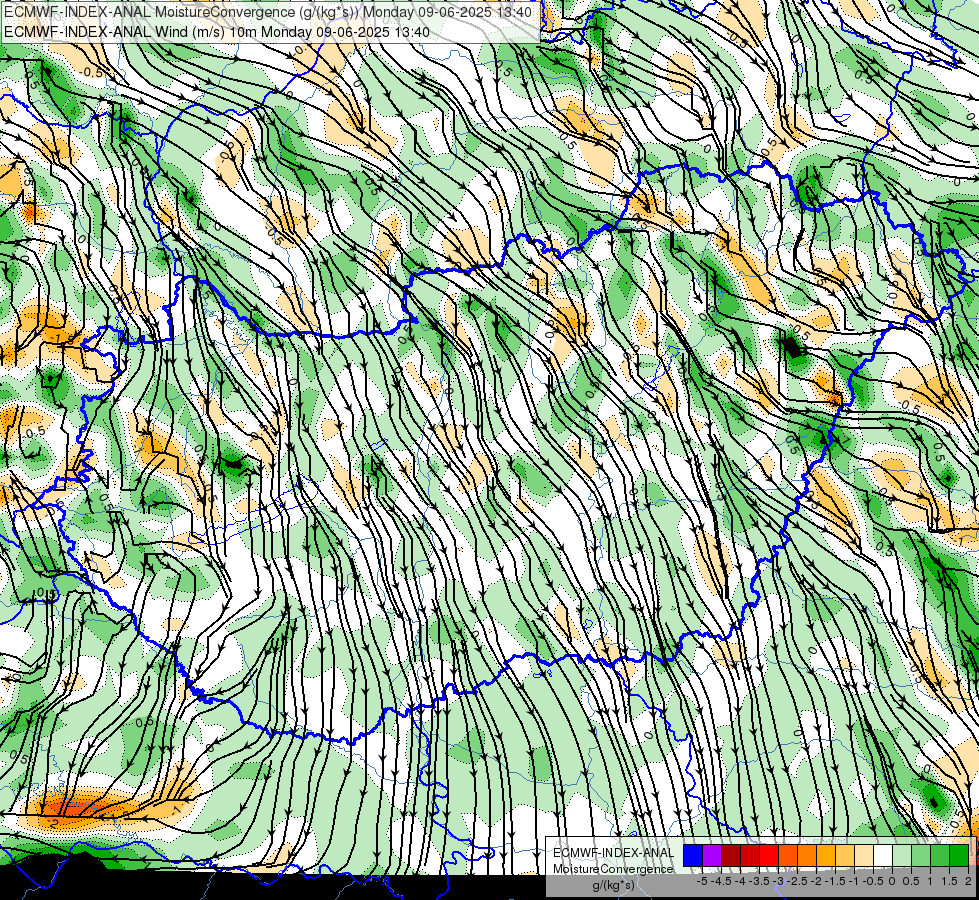979x900 pixels.
Task: Click the '-4' tick label under the colorbar
Action: coord(740,881)
